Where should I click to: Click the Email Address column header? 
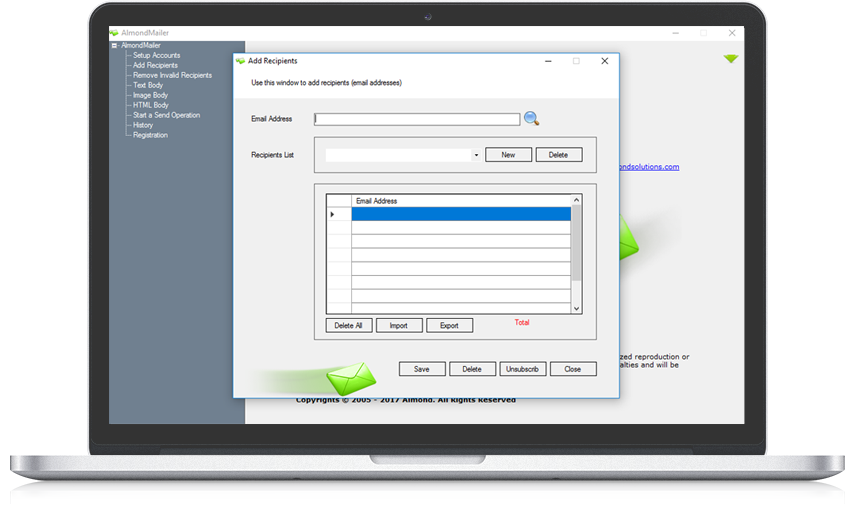coord(461,201)
